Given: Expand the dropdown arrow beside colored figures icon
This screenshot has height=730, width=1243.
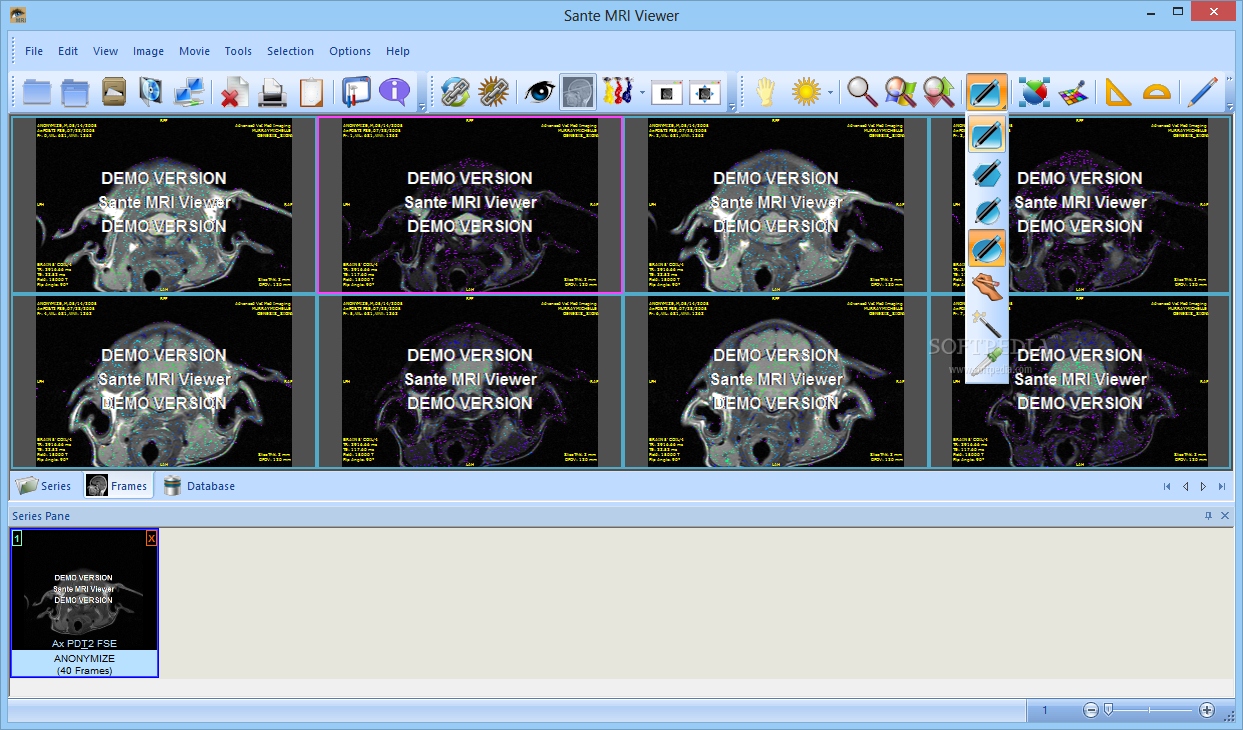Looking at the screenshot, I should coord(641,92).
